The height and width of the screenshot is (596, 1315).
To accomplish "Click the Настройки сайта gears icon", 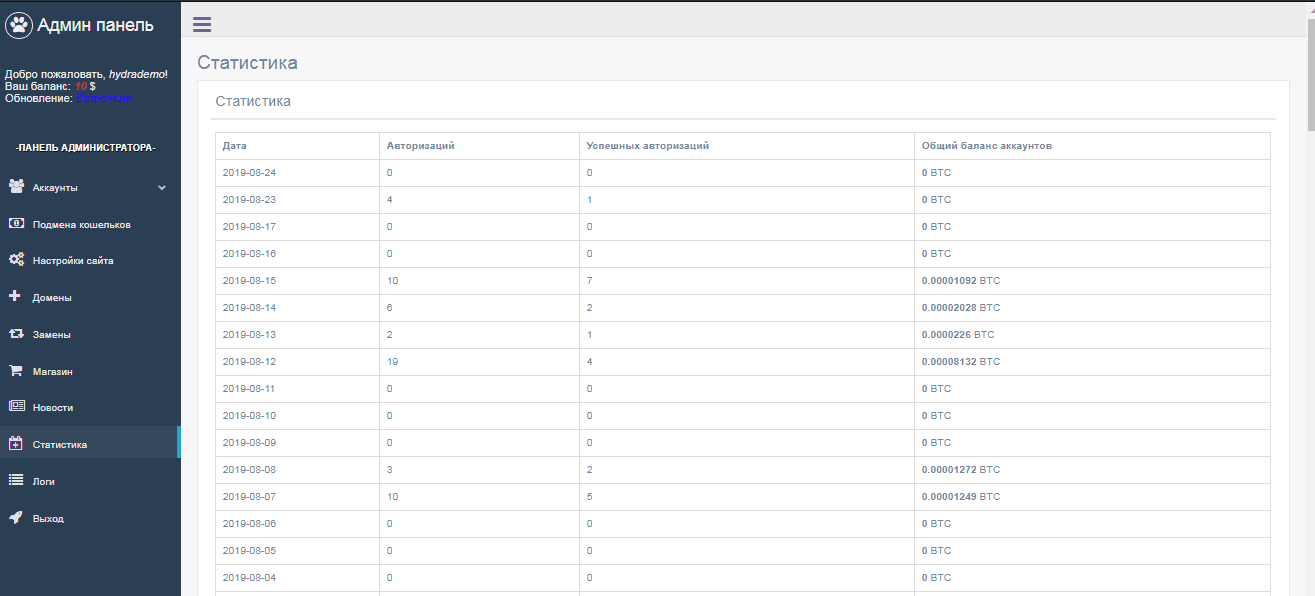I will [x=16, y=260].
